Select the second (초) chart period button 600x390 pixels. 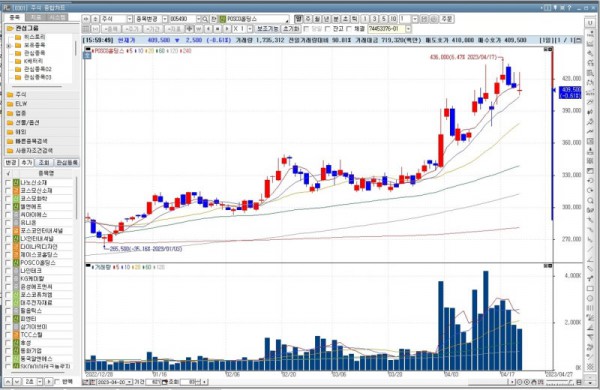[x=345, y=19]
